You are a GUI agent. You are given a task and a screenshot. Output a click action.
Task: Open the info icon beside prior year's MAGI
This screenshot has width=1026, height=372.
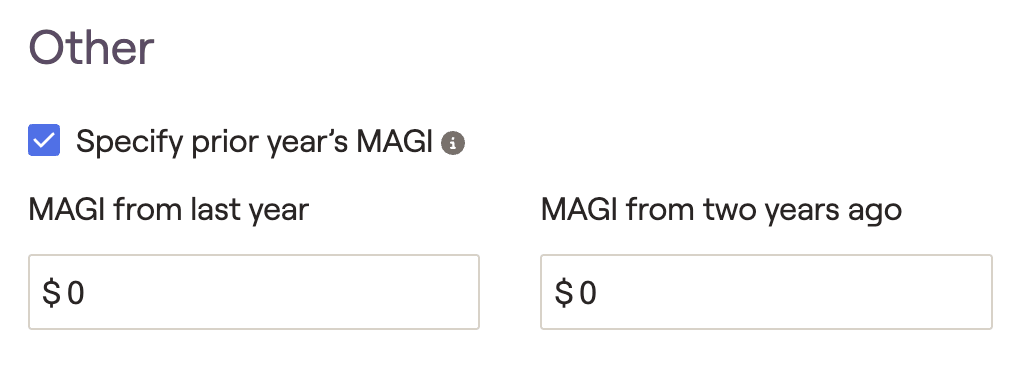pos(453,143)
